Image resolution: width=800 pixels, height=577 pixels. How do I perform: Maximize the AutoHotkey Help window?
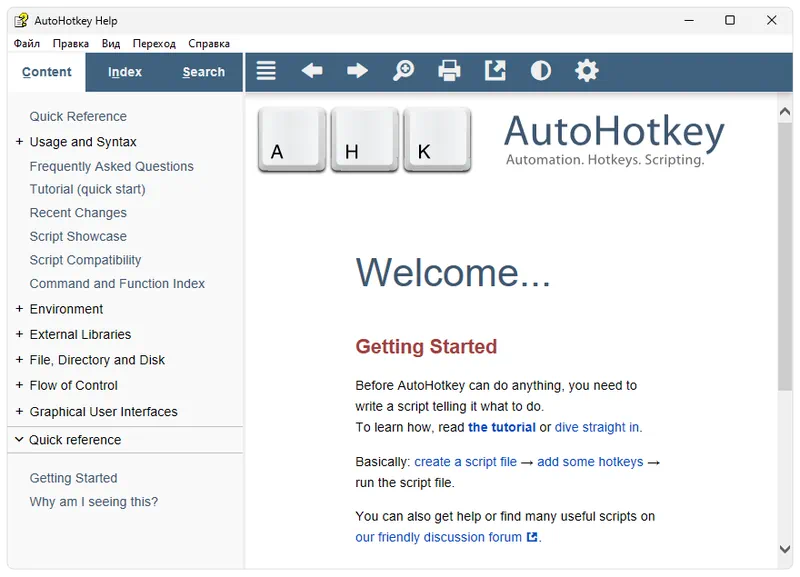(730, 20)
